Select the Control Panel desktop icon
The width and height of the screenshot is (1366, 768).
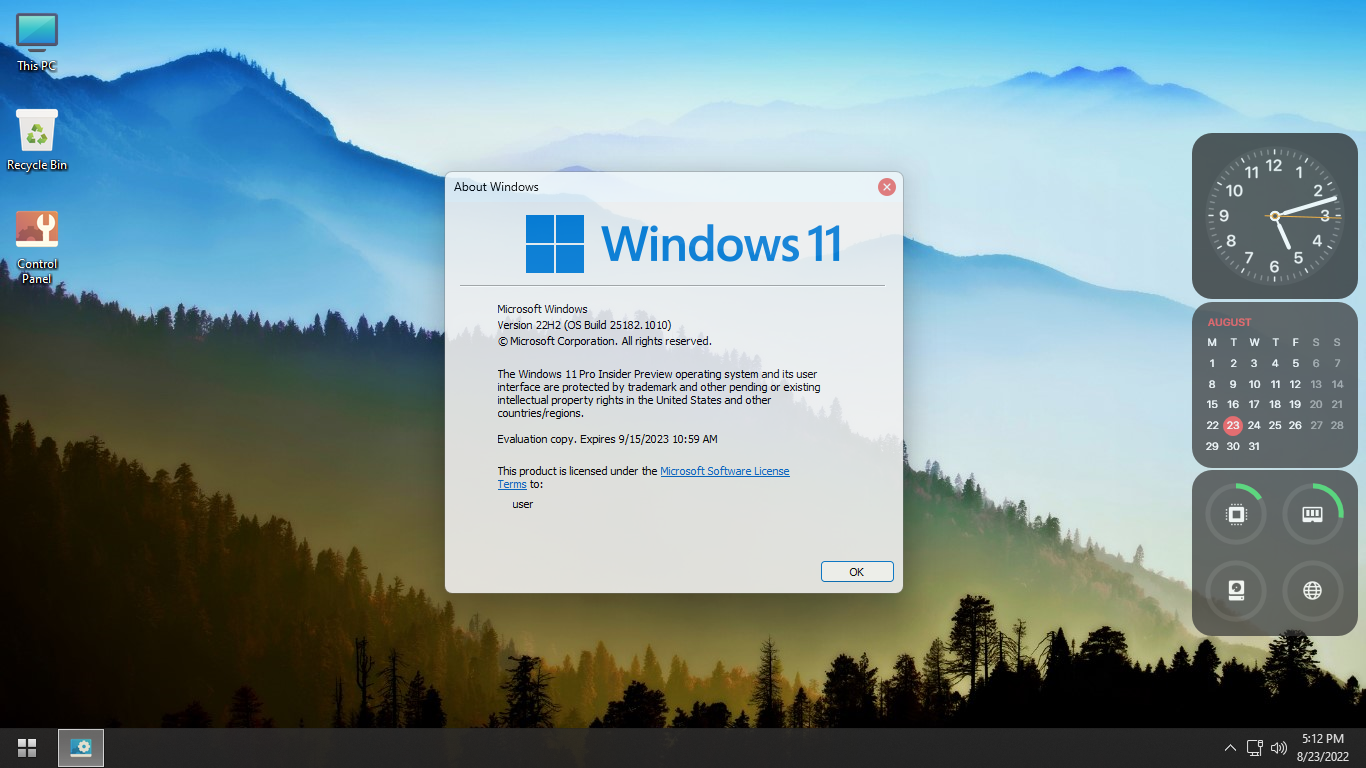tap(37, 247)
